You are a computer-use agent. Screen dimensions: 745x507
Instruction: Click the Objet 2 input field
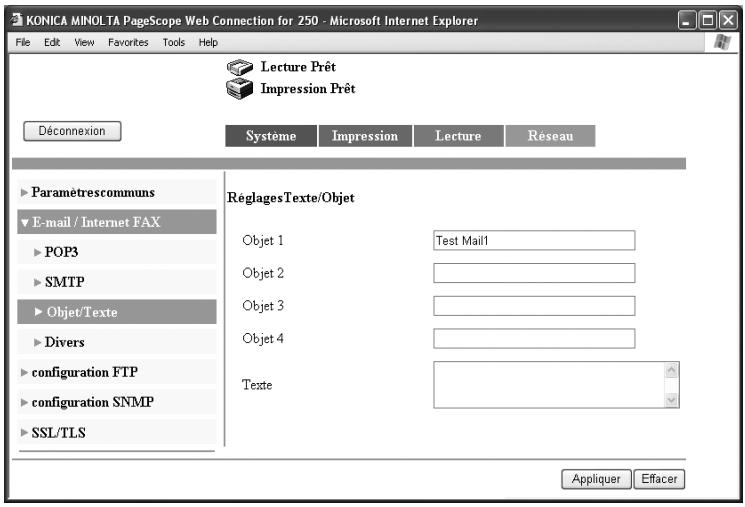(x=534, y=273)
